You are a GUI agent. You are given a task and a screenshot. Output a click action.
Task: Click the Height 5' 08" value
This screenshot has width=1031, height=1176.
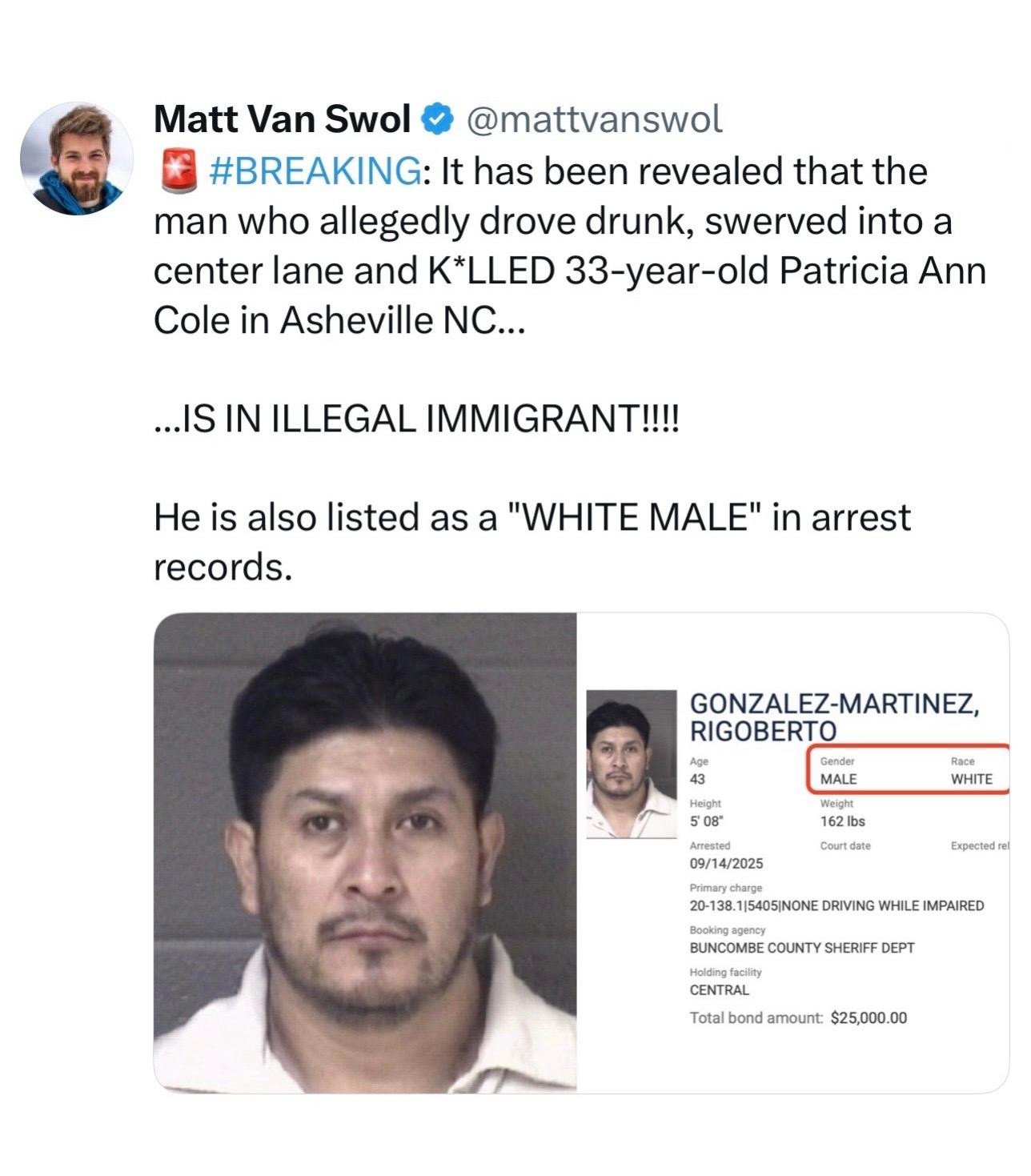pyautogui.click(x=707, y=821)
